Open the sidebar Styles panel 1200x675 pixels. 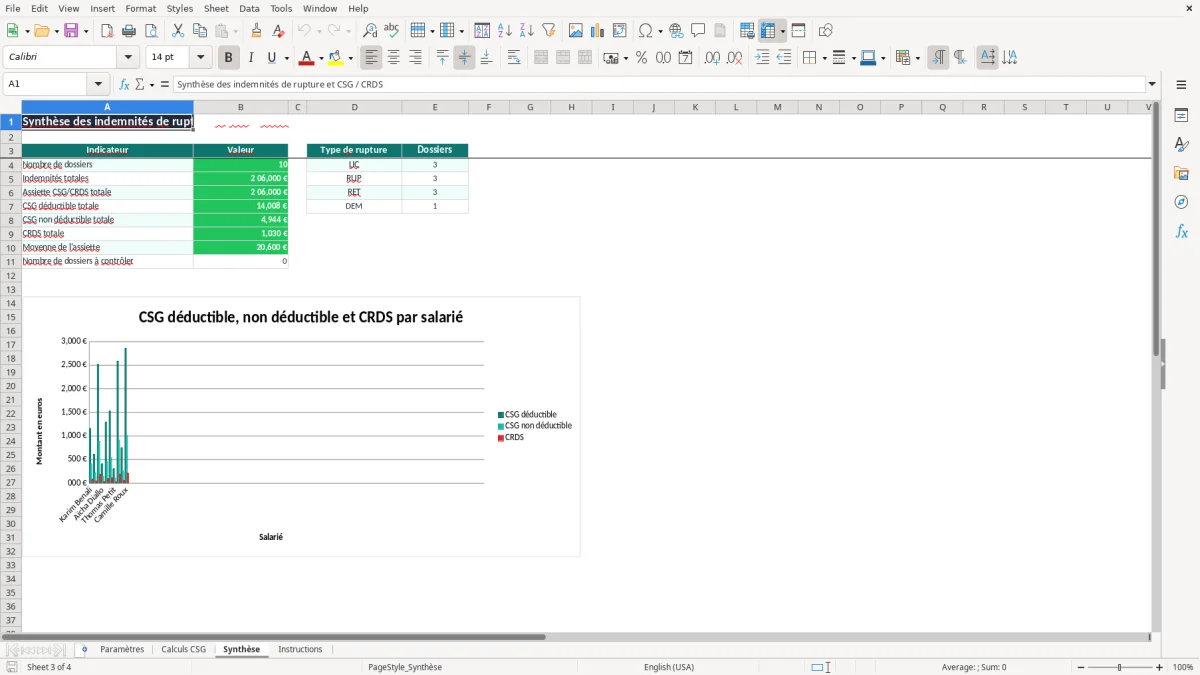(x=1181, y=144)
